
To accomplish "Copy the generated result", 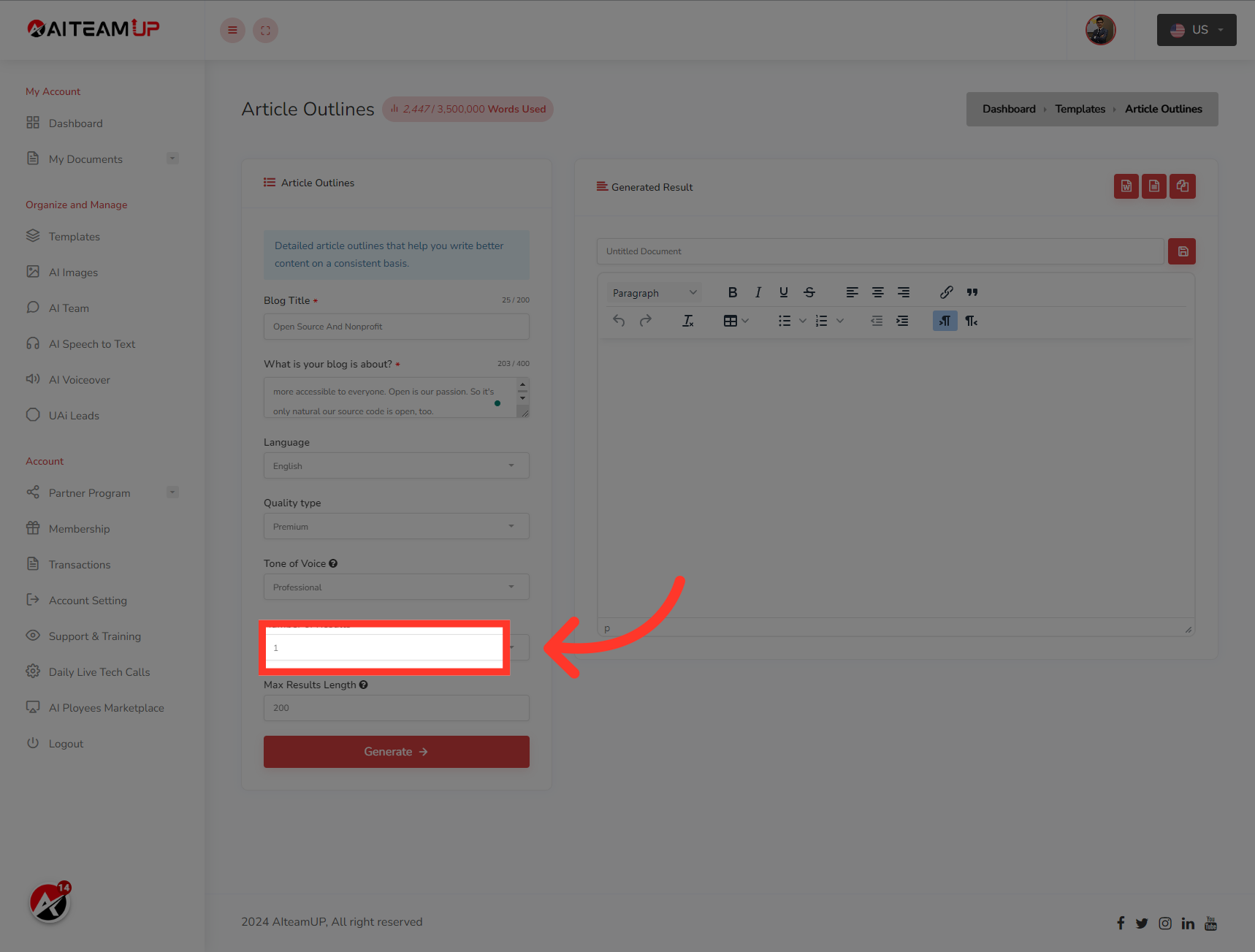I will tap(1182, 186).
